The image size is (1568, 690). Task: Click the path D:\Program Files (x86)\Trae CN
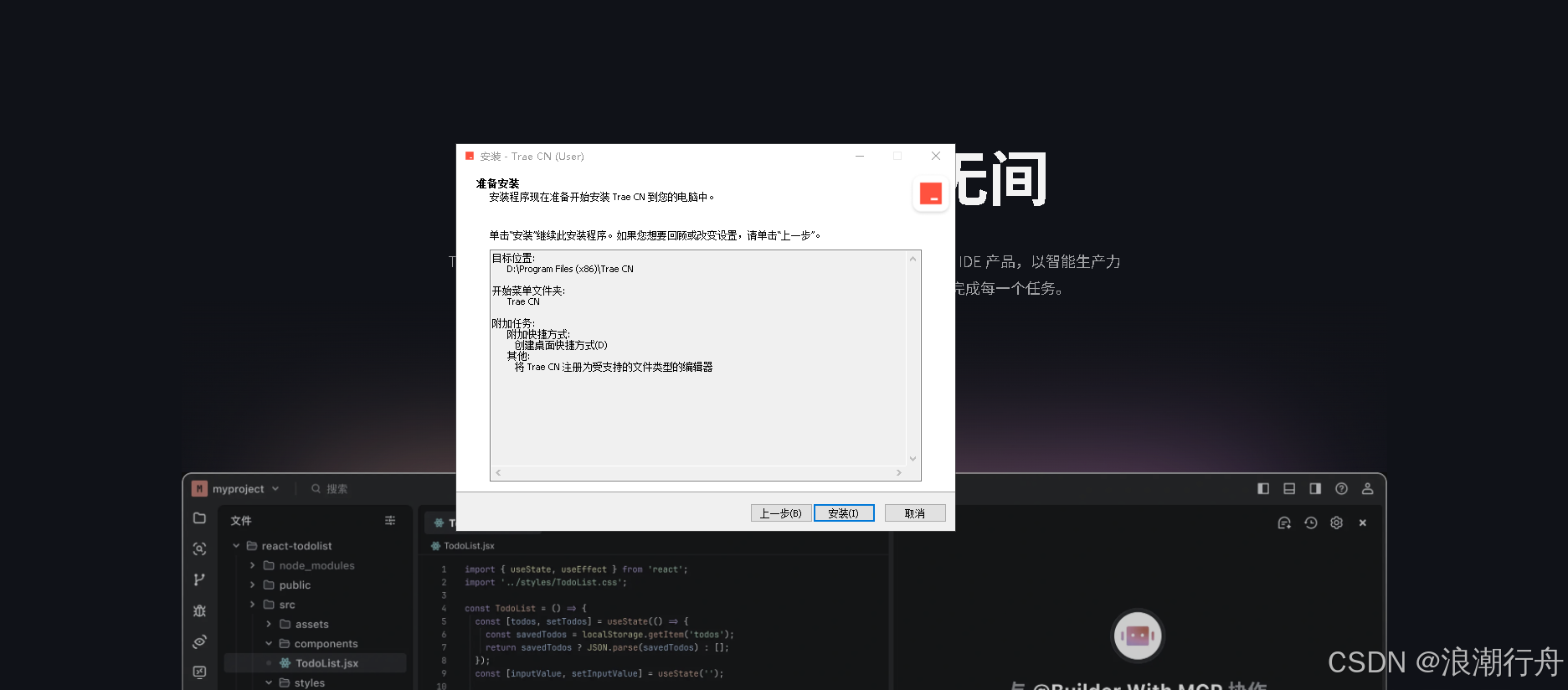(x=569, y=270)
